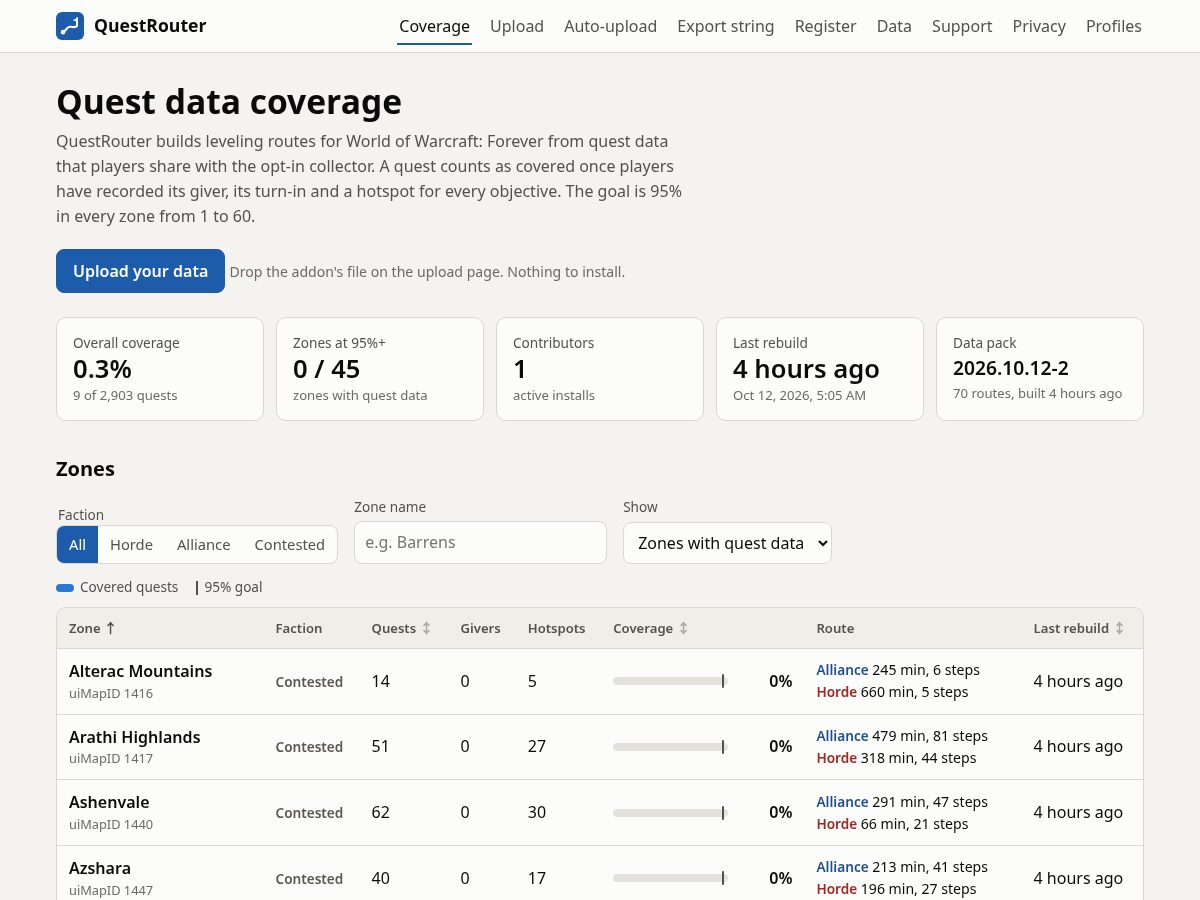Click uiMapID 1416 text

pyautogui.click(x=111, y=693)
